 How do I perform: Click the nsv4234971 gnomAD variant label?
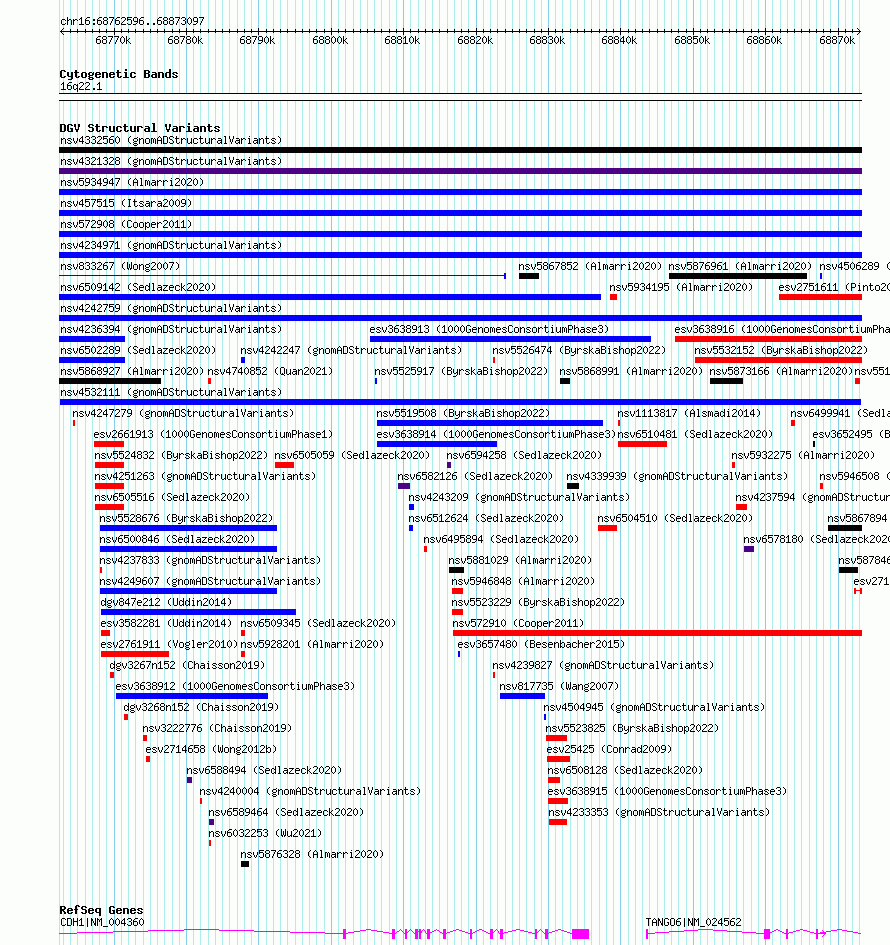coord(171,245)
